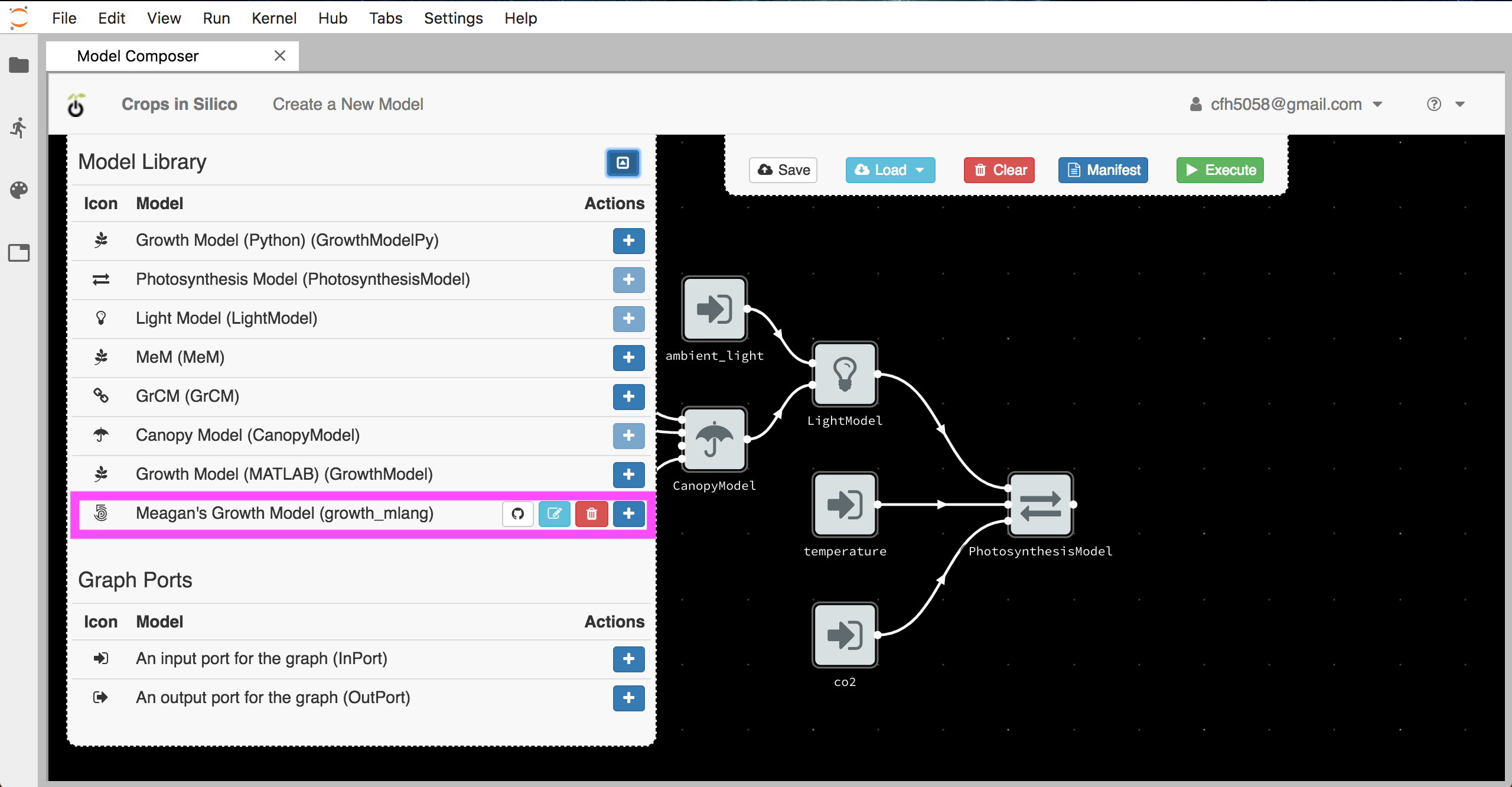1512x787 pixels.
Task: Click 'GrCM (GrCM)' row text
Action: click(188, 396)
